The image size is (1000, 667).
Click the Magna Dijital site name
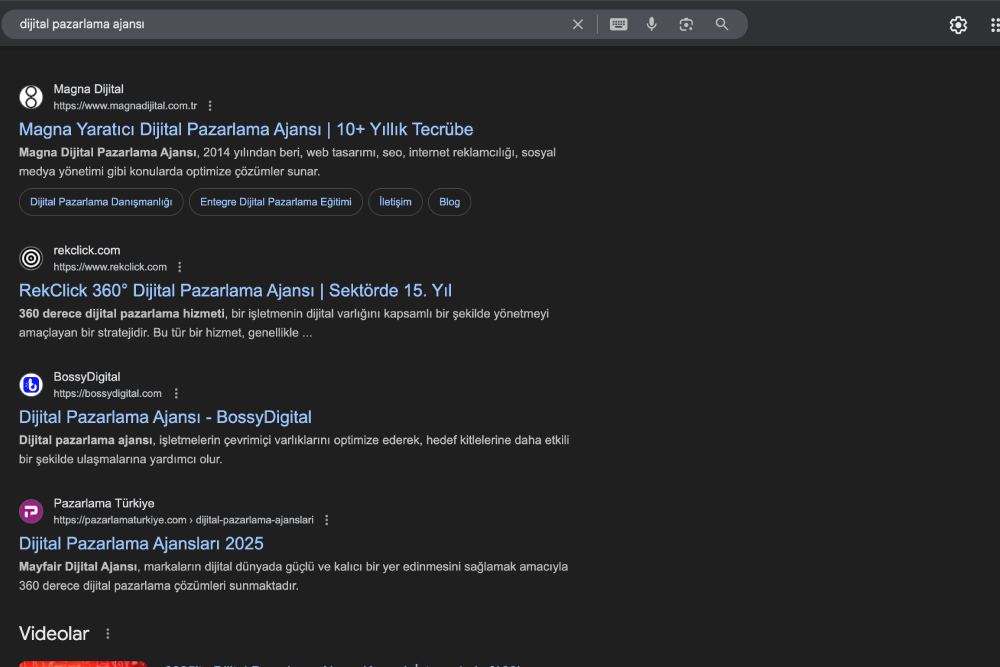88,89
